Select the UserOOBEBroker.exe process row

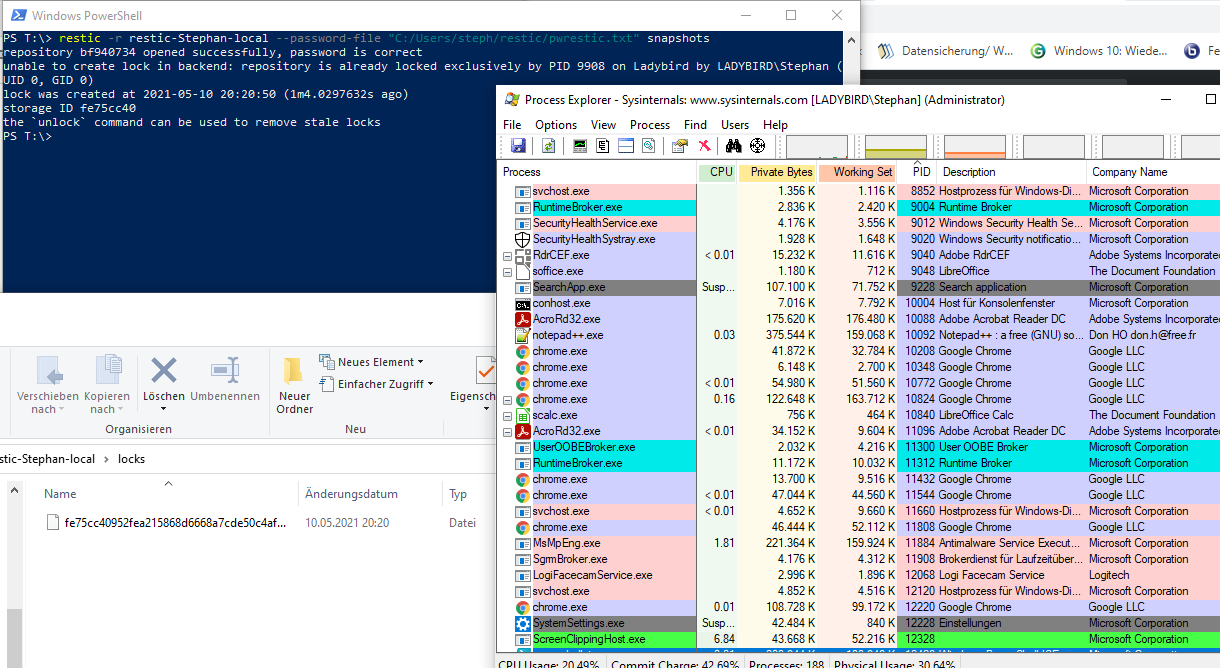860,447
